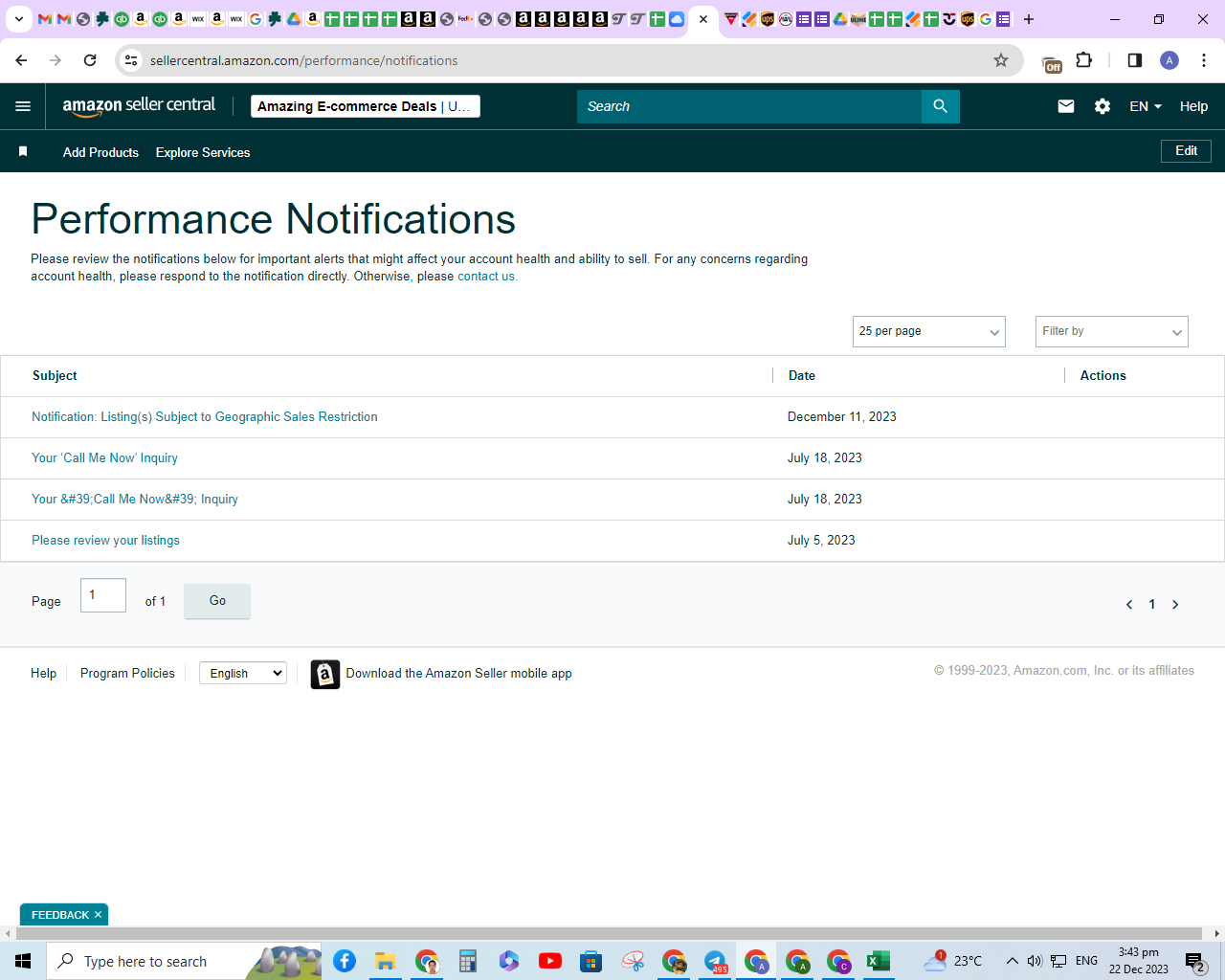Click the Amazon Seller Central logo

point(139,106)
